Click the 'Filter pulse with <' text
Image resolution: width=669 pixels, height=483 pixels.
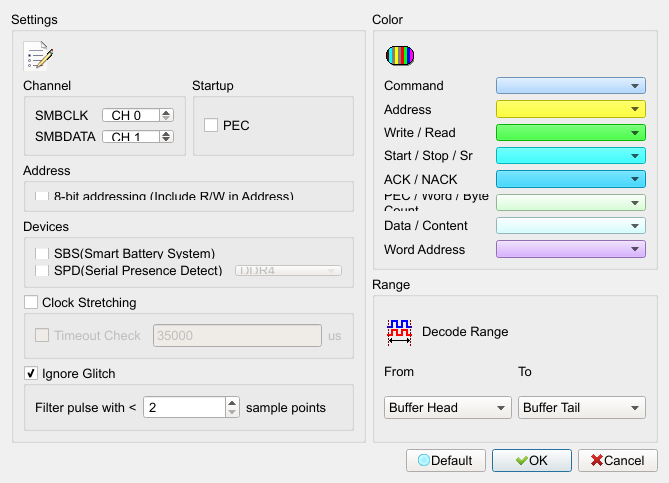tap(86, 407)
